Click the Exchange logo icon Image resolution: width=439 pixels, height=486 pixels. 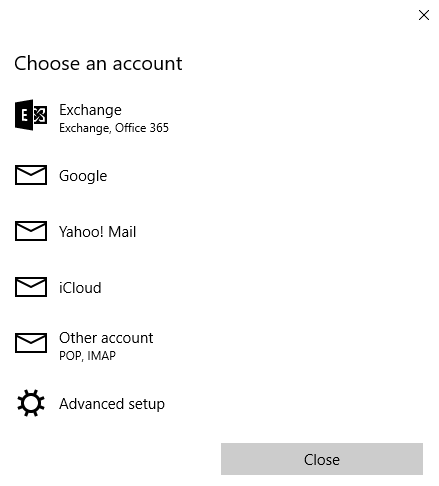click(31, 115)
